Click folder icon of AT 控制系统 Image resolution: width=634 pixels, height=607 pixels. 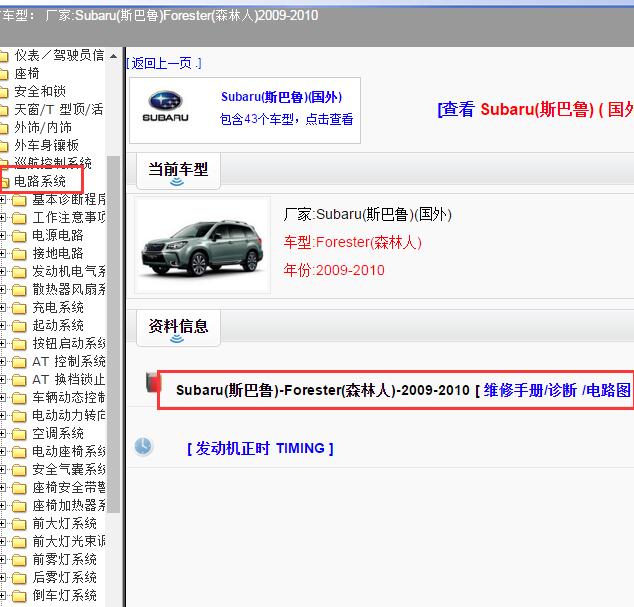point(19,362)
